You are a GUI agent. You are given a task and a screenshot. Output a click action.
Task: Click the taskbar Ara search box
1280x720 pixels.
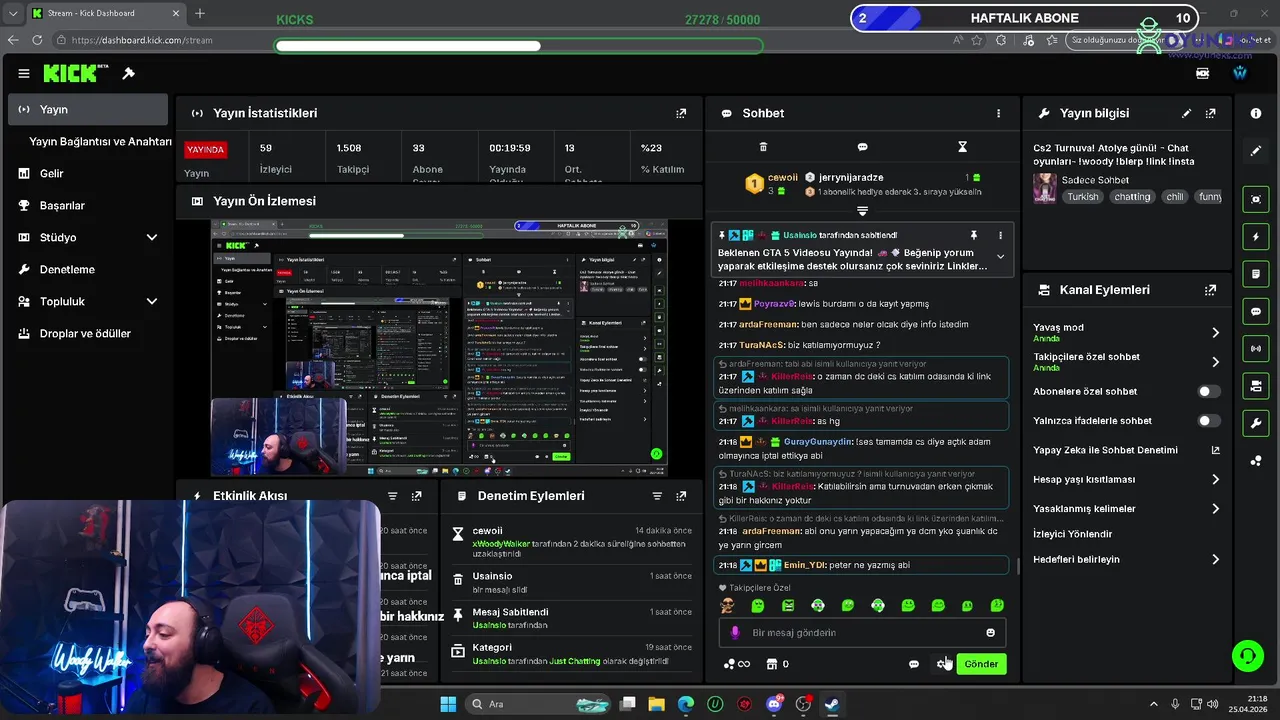[540, 704]
